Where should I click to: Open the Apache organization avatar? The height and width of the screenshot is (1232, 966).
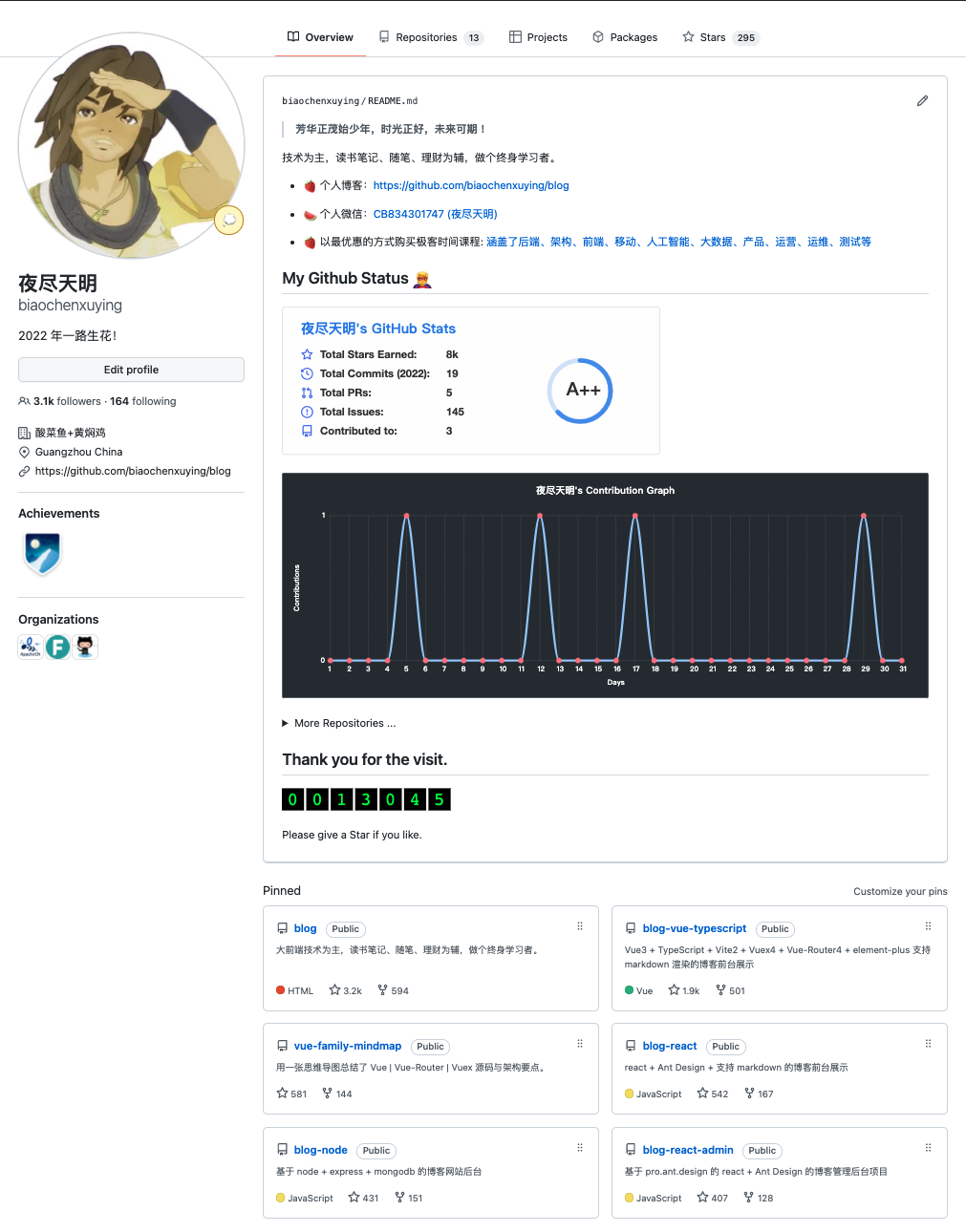click(x=31, y=647)
